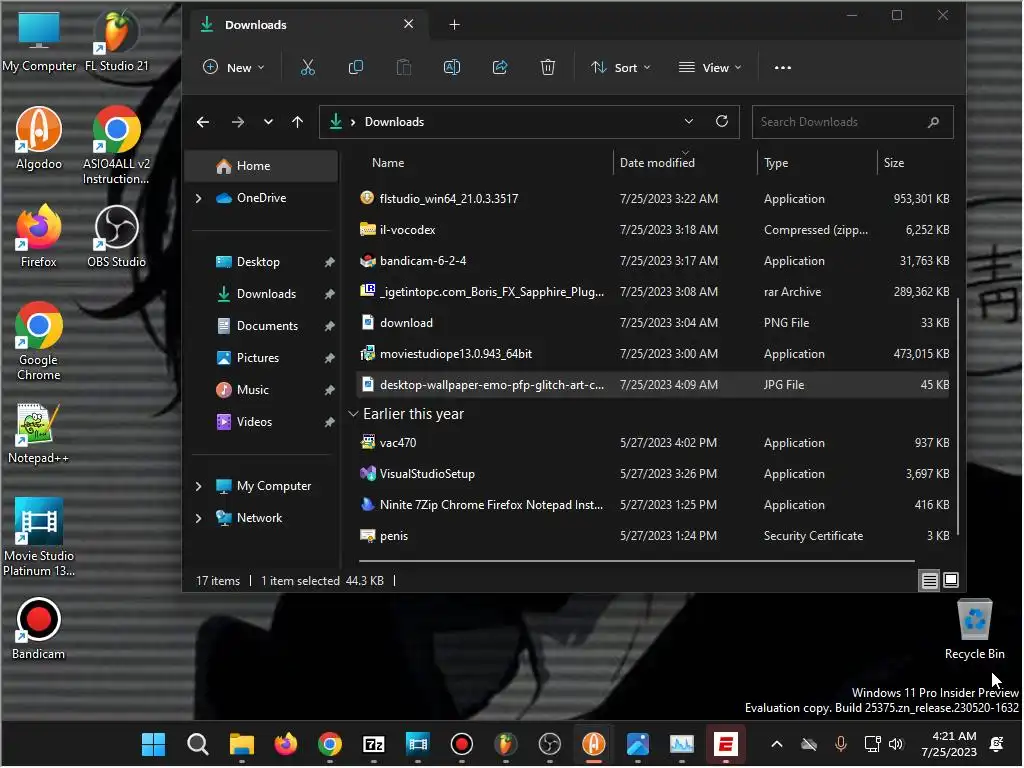Expand OneDrive in navigation pane

[x=199, y=198]
